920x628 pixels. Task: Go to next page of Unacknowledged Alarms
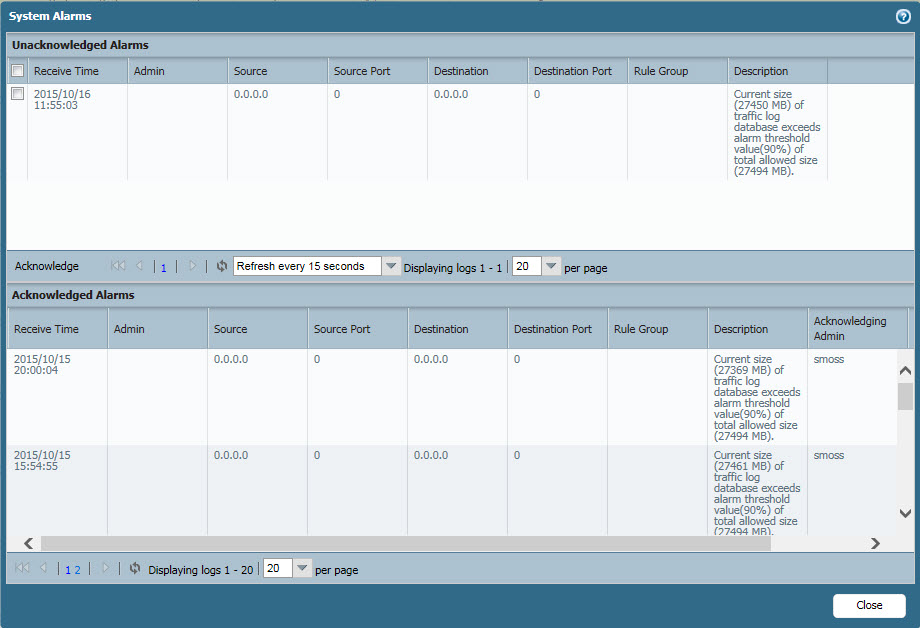pos(193,267)
